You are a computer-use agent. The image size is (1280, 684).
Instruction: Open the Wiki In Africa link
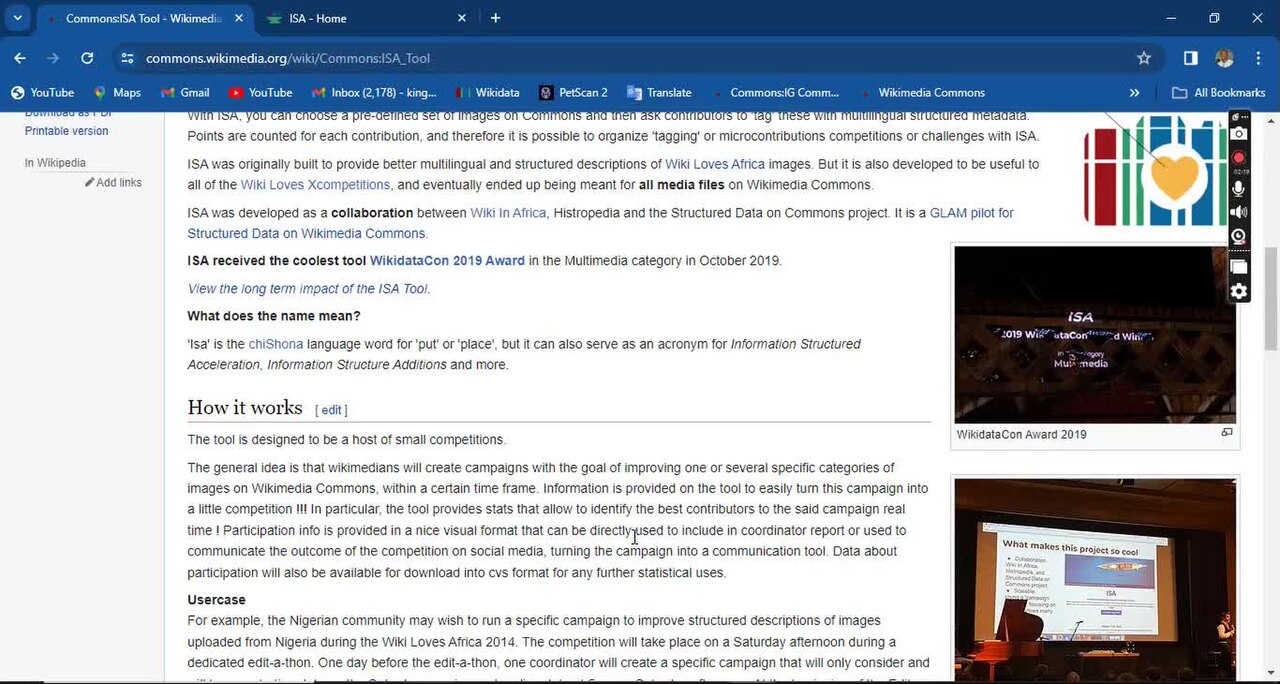tap(508, 213)
